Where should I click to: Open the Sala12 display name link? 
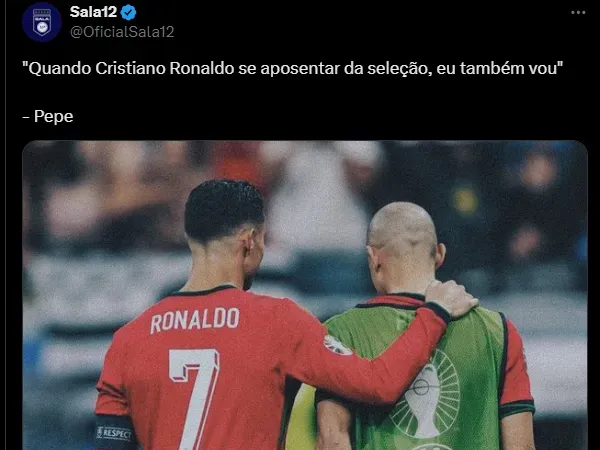93,12
